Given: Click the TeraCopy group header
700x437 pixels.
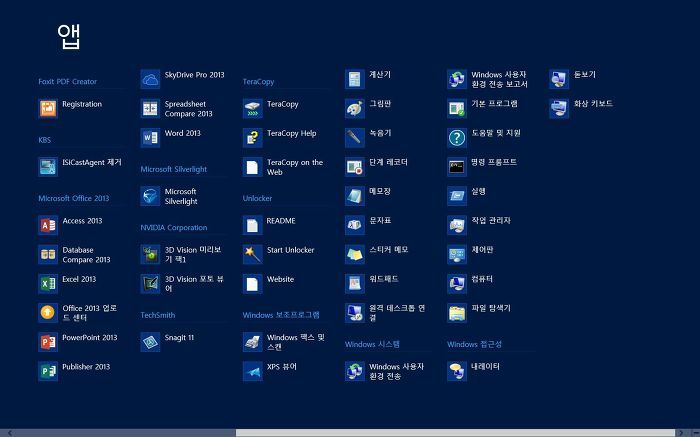Looking at the screenshot, I should 258,82.
